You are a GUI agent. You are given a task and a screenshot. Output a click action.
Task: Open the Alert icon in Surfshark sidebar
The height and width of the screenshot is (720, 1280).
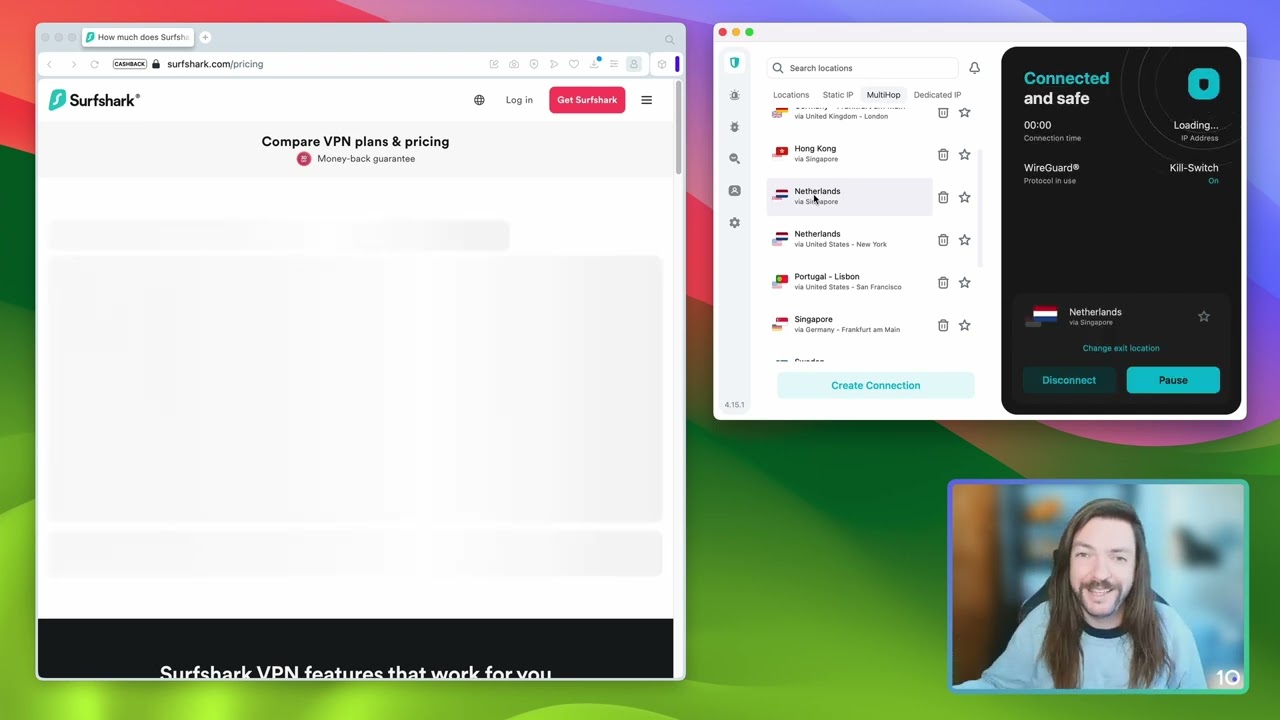click(x=734, y=95)
